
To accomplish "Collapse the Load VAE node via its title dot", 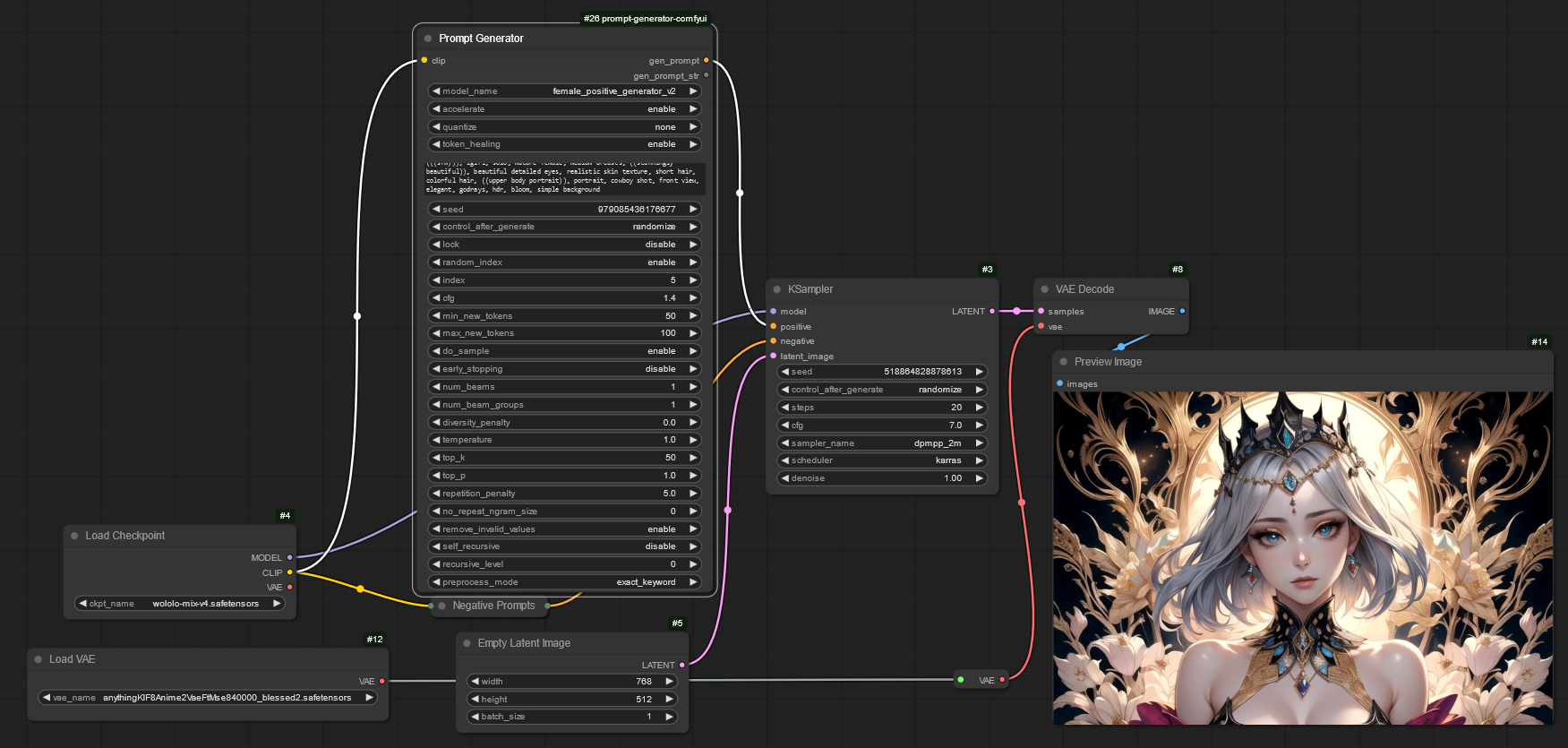I will tap(39, 659).
